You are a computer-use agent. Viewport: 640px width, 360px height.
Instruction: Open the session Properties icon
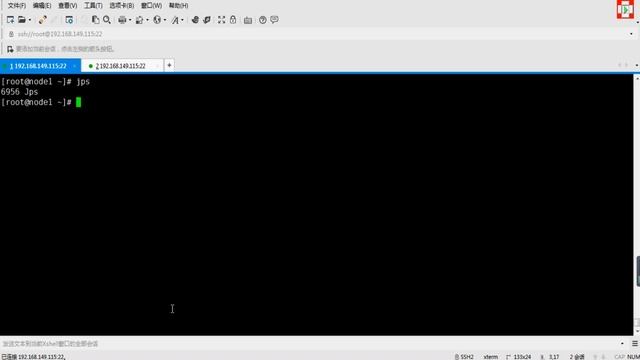[x=69, y=20]
